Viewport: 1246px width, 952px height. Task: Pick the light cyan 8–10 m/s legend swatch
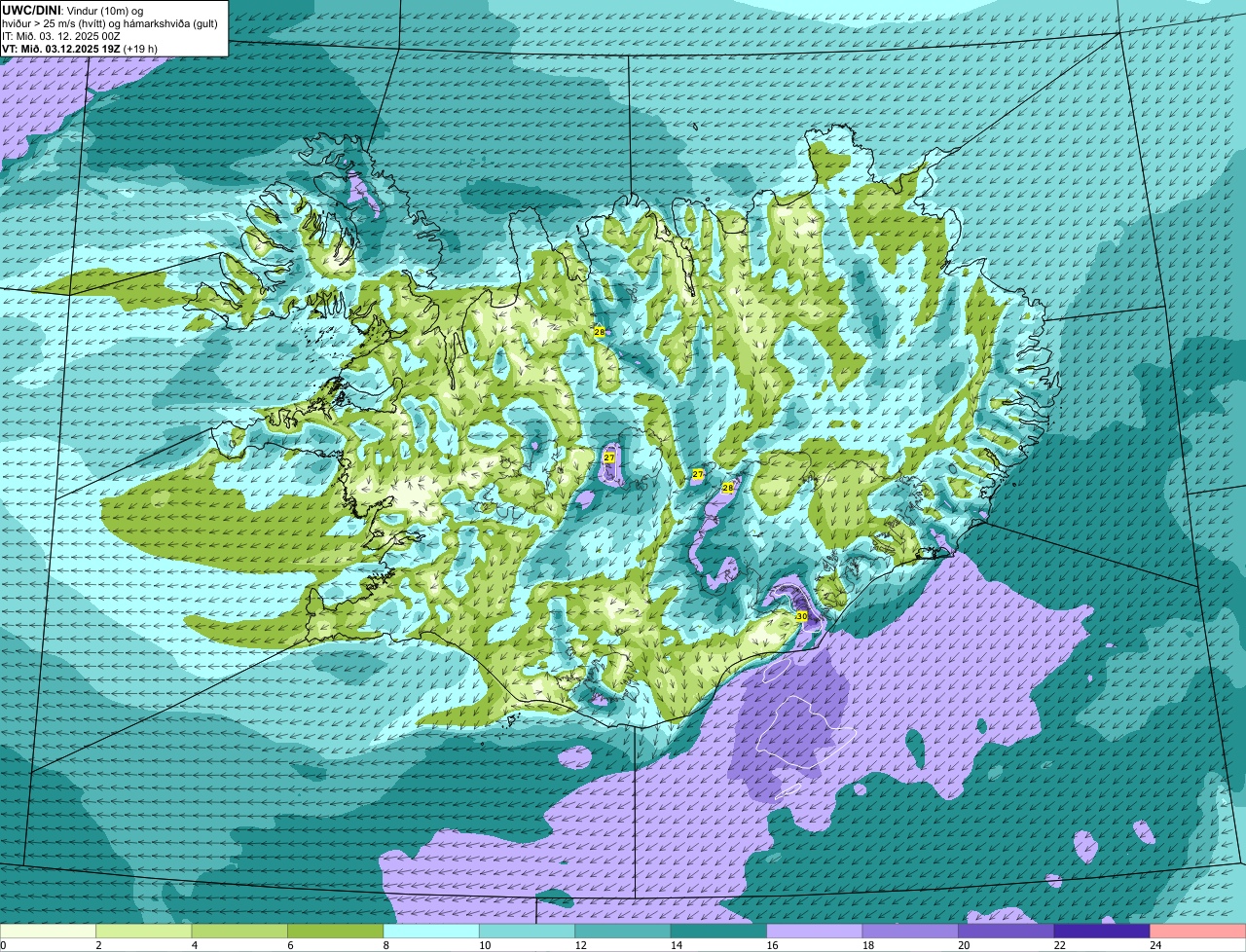(x=431, y=931)
